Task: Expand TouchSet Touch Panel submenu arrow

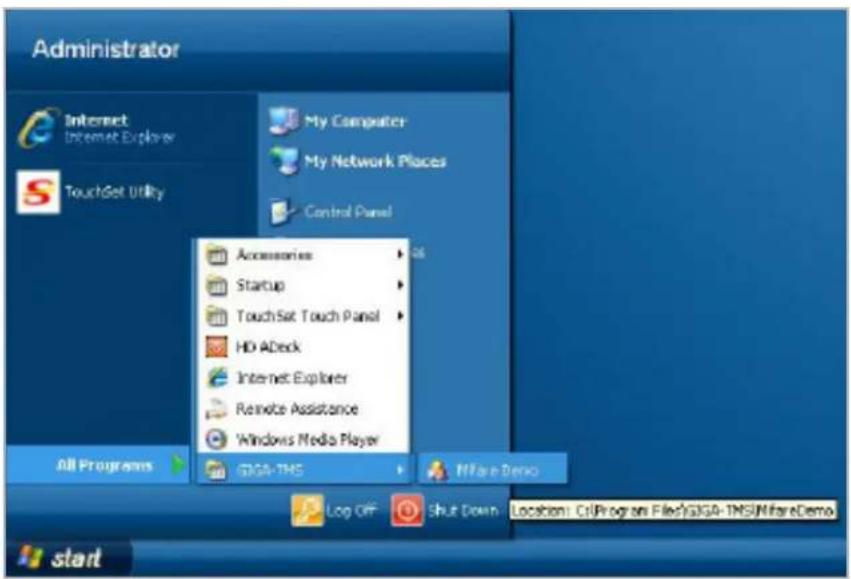Action: pos(401,315)
